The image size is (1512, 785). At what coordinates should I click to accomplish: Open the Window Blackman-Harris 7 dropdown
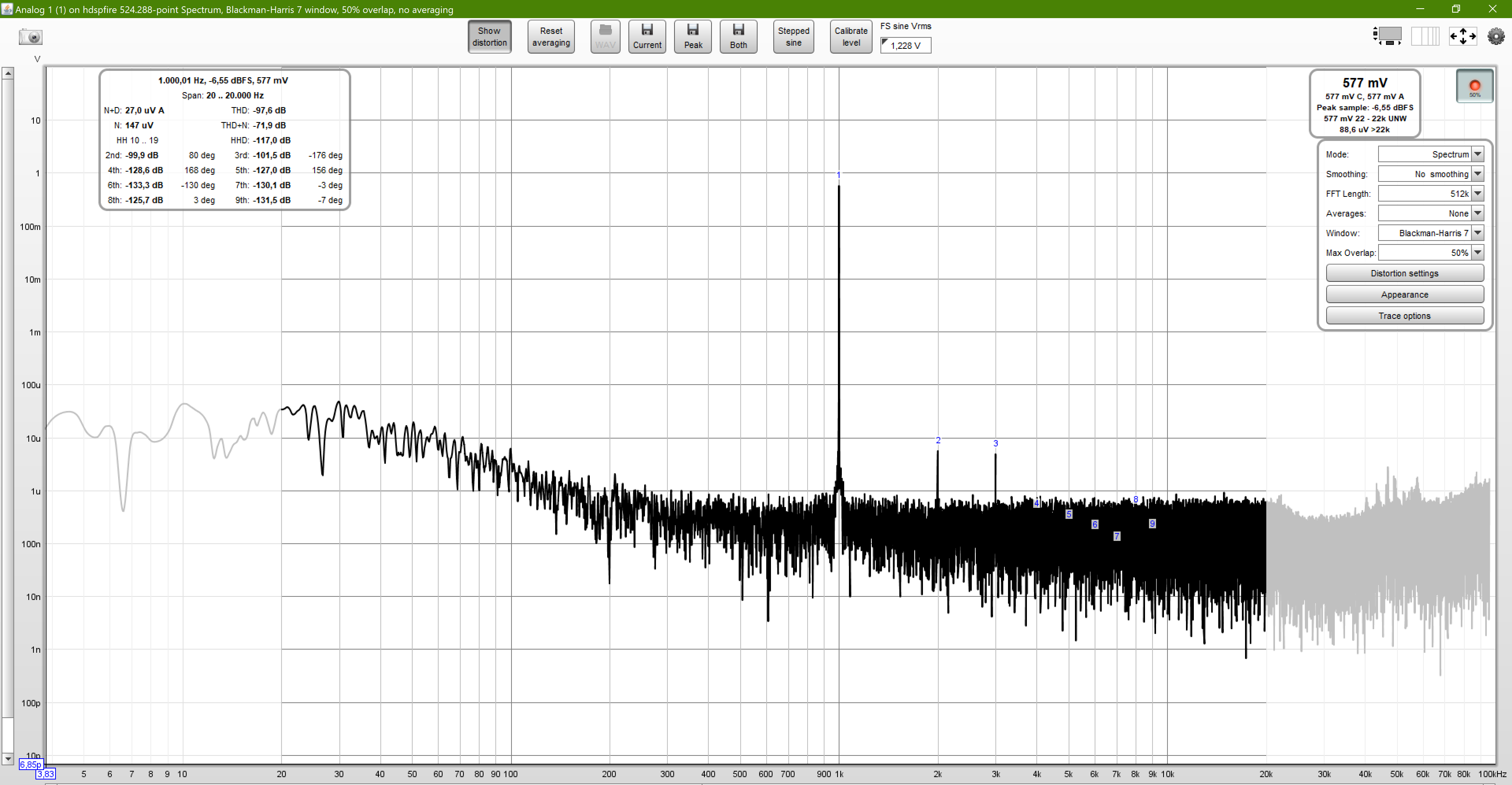point(1478,233)
